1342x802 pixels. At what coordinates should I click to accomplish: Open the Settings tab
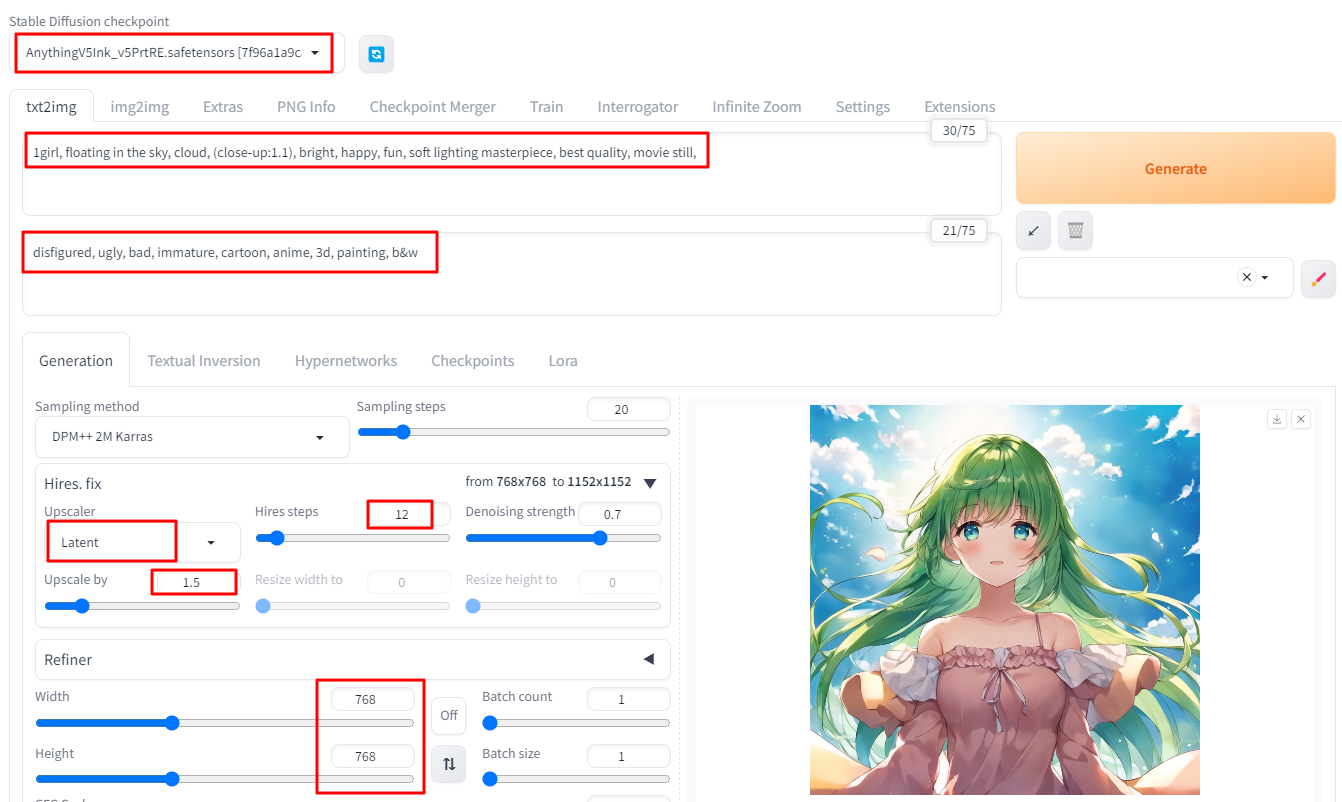(863, 106)
